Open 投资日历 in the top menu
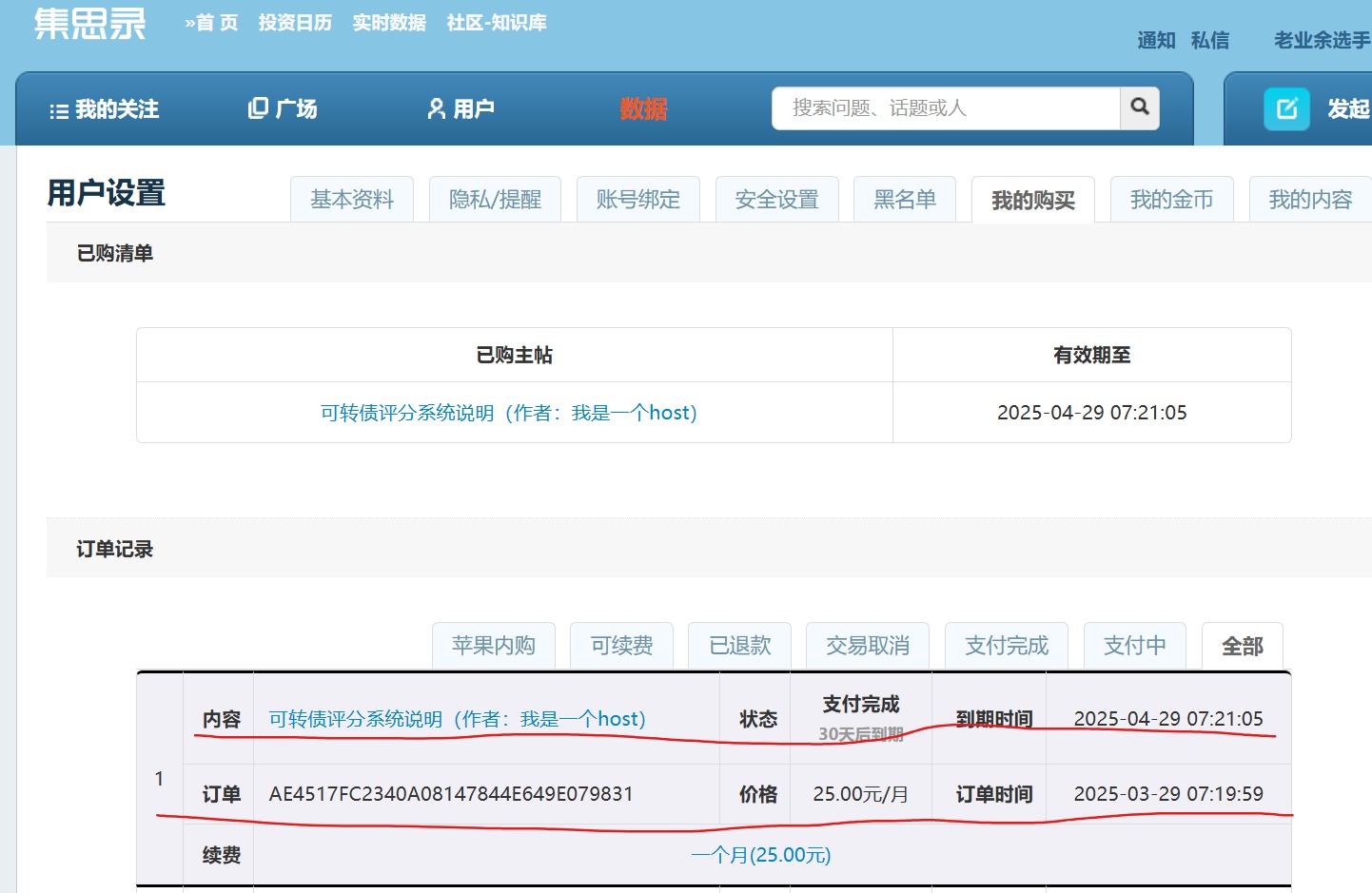This screenshot has width=1372, height=893. [x=295, y=23]
